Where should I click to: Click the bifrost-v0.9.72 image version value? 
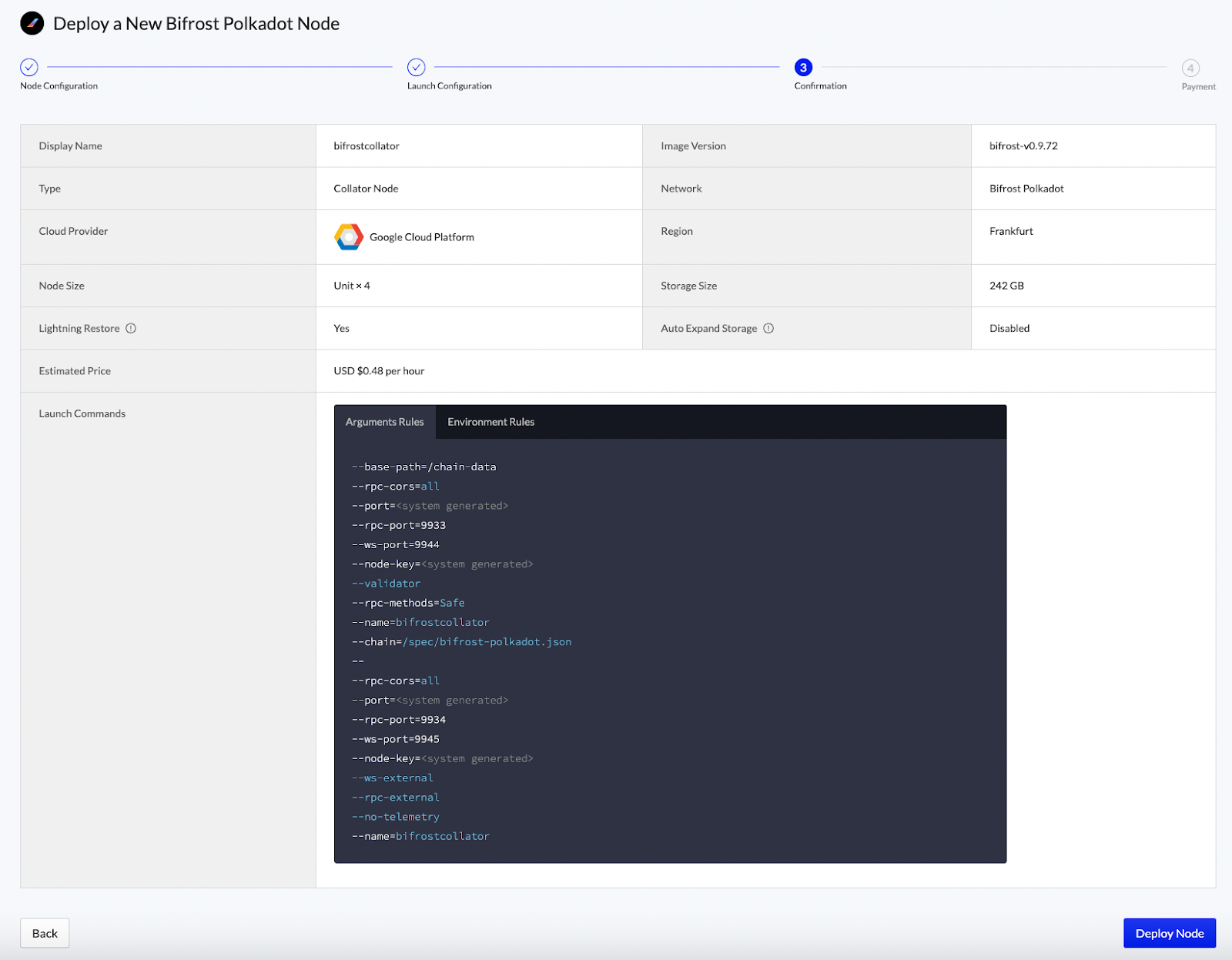pyautogui.click(x=1023, y=146)
